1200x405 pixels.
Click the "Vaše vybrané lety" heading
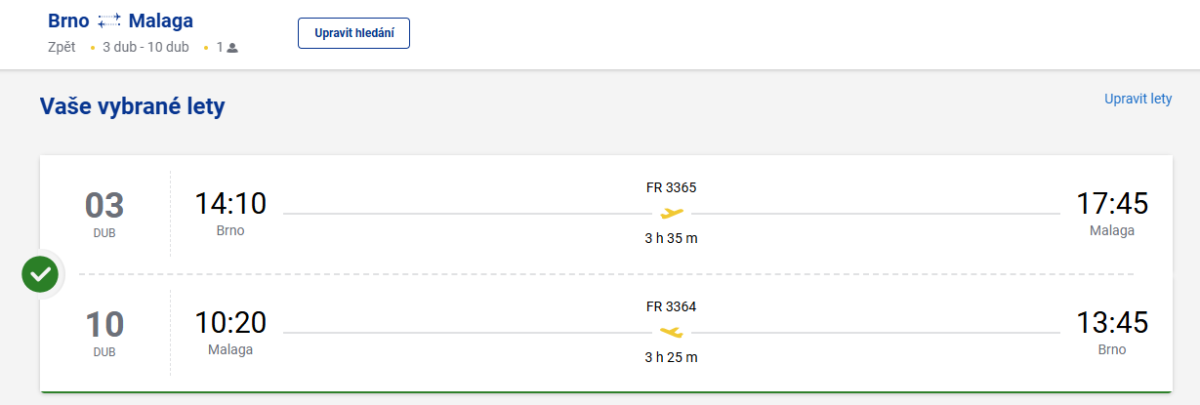132,106
